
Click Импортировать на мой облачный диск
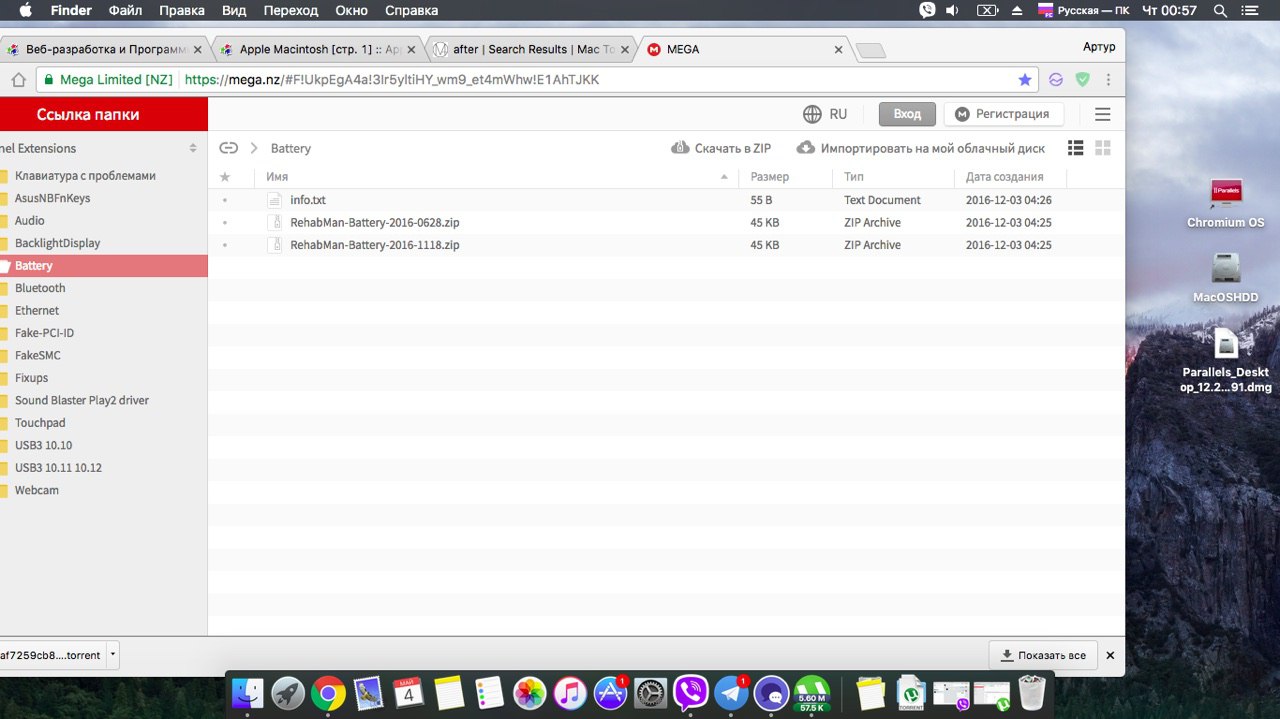921,148
